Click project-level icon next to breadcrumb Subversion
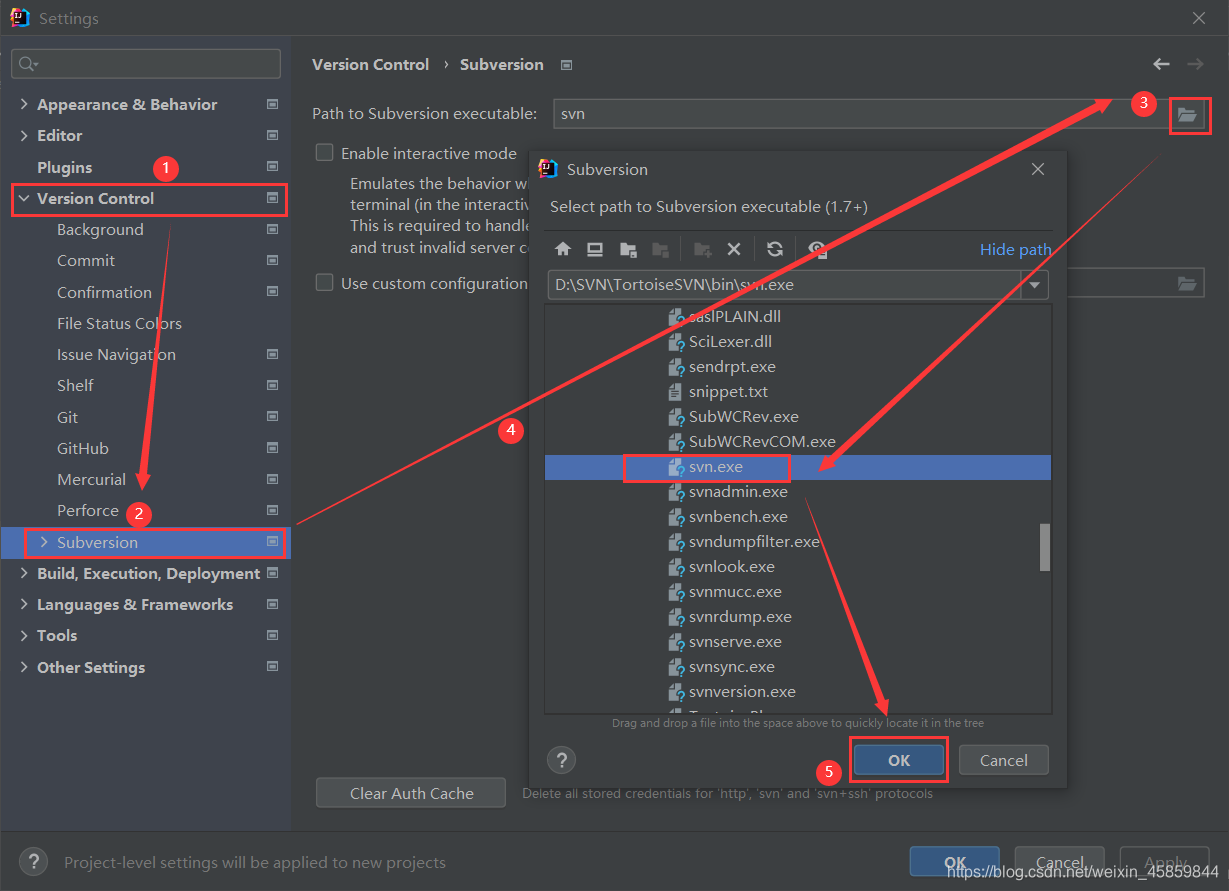Screen dimensions: 1229x891 tap(566, 65)
